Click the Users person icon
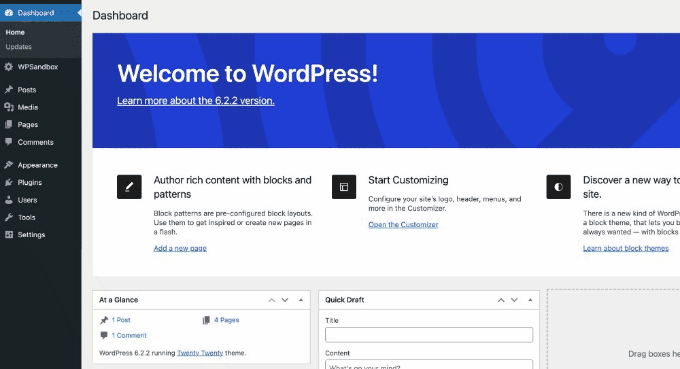The height and width of the screenshot is (369, 680). [9, 200]
